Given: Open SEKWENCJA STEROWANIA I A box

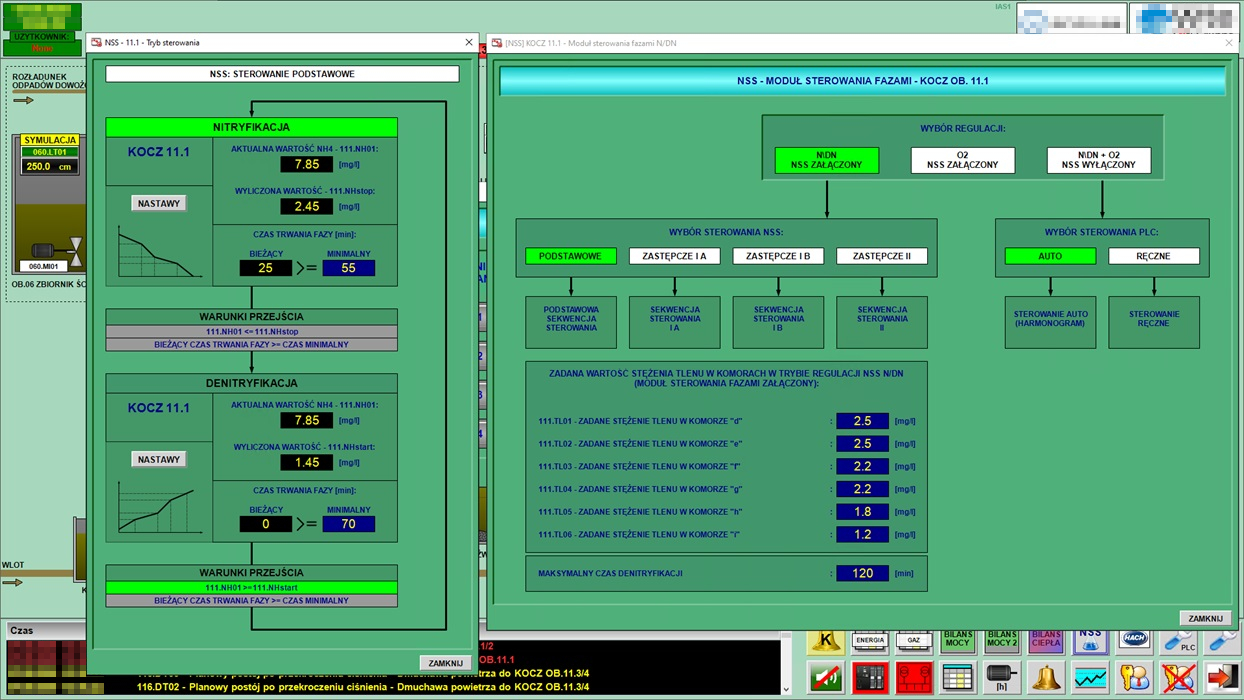Looking at the screenshot, I should (674, 322).
